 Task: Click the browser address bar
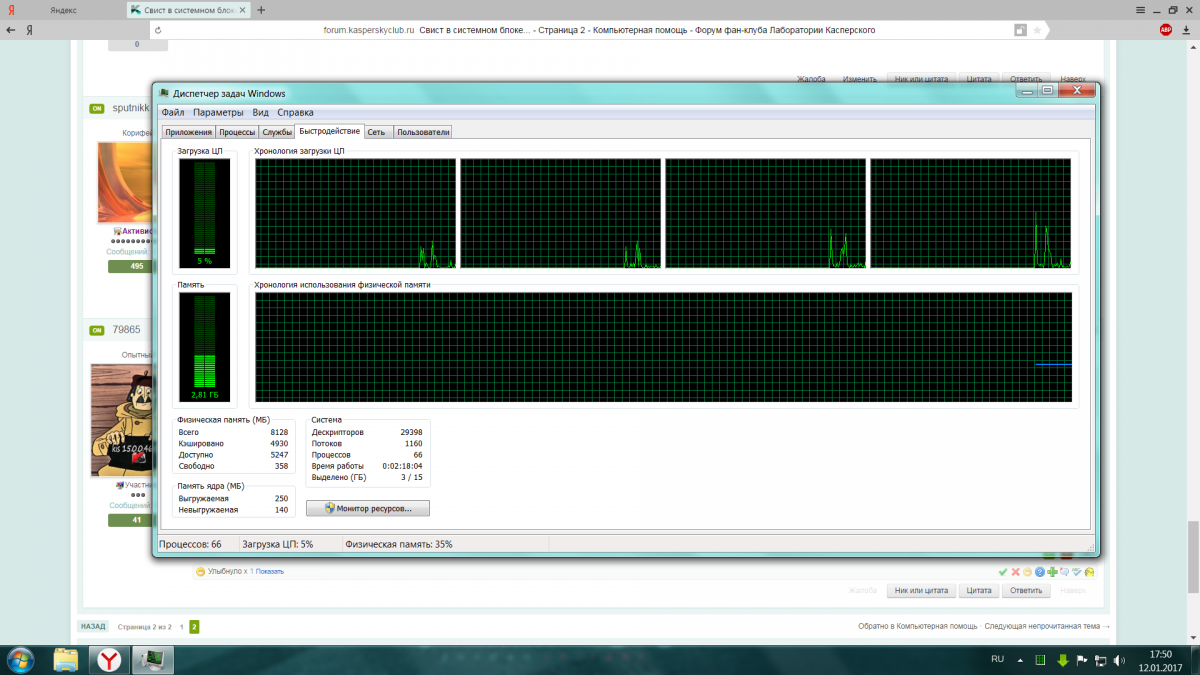coord(600,30)
